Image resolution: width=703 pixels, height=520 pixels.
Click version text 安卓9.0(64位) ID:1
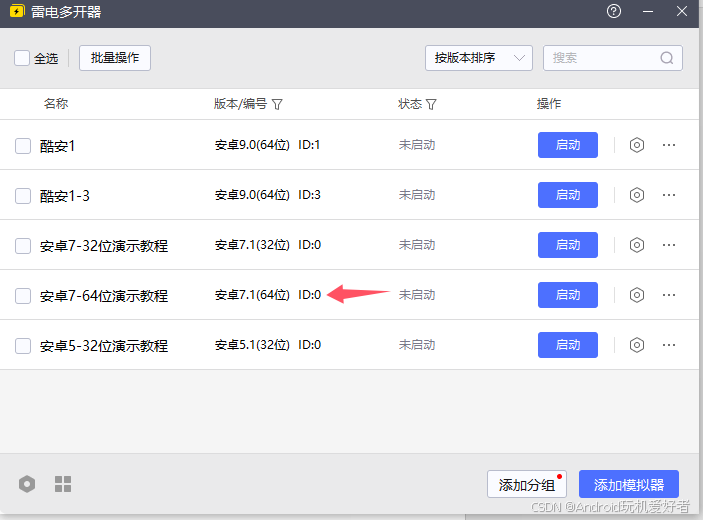[x=268, y=145]
